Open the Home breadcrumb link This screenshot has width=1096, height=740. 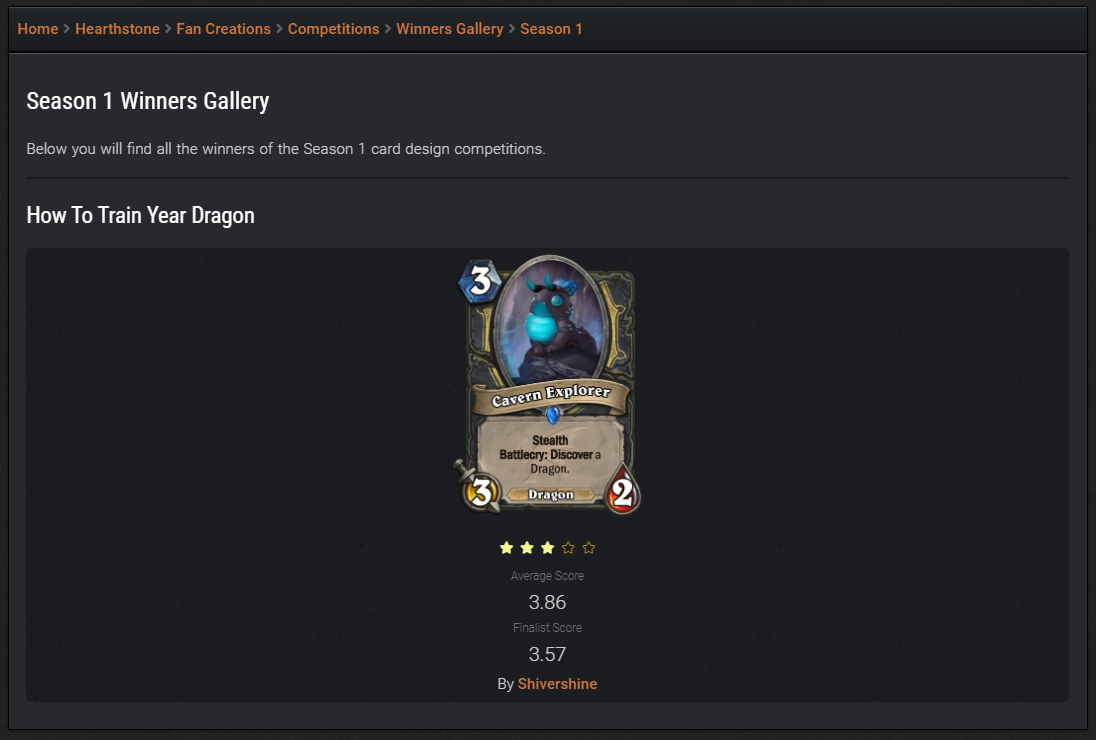pyautogui.click(x=38, y=29)
